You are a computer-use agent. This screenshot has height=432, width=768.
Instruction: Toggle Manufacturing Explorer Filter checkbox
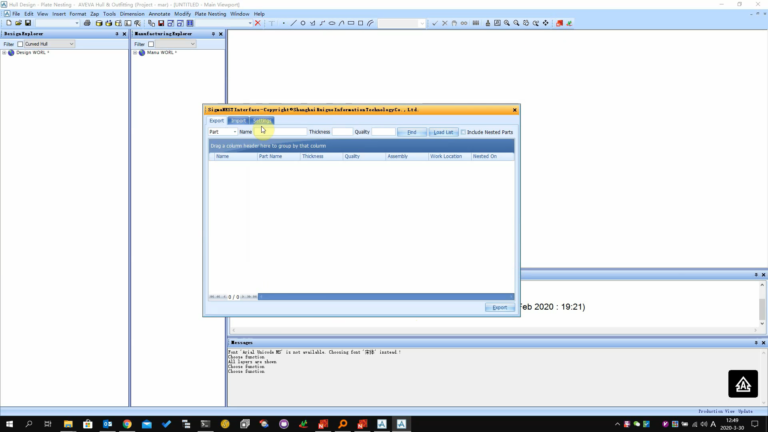coord(151,44)
